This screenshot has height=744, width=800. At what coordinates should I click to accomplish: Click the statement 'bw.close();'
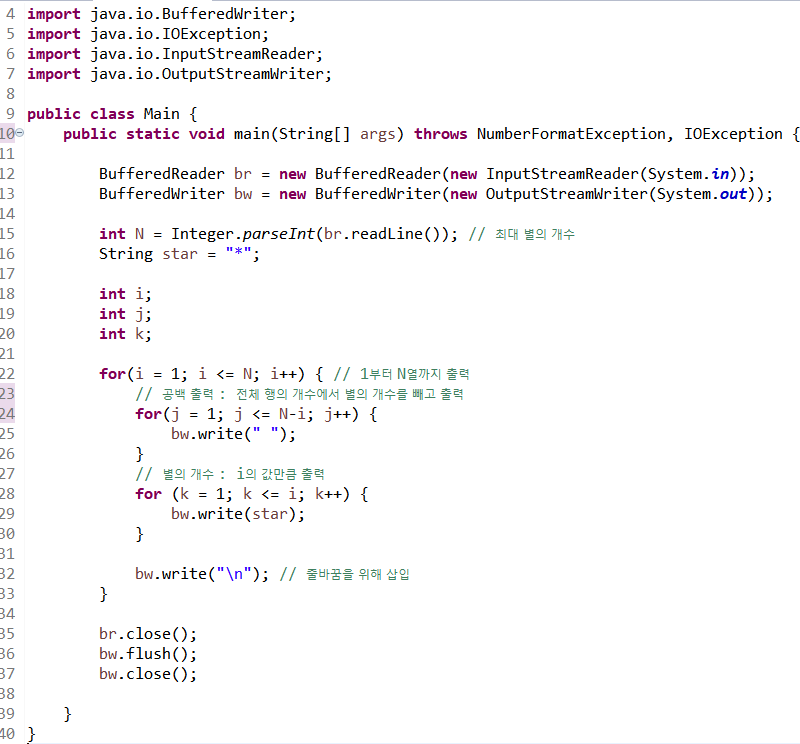(x=148, y=674)
